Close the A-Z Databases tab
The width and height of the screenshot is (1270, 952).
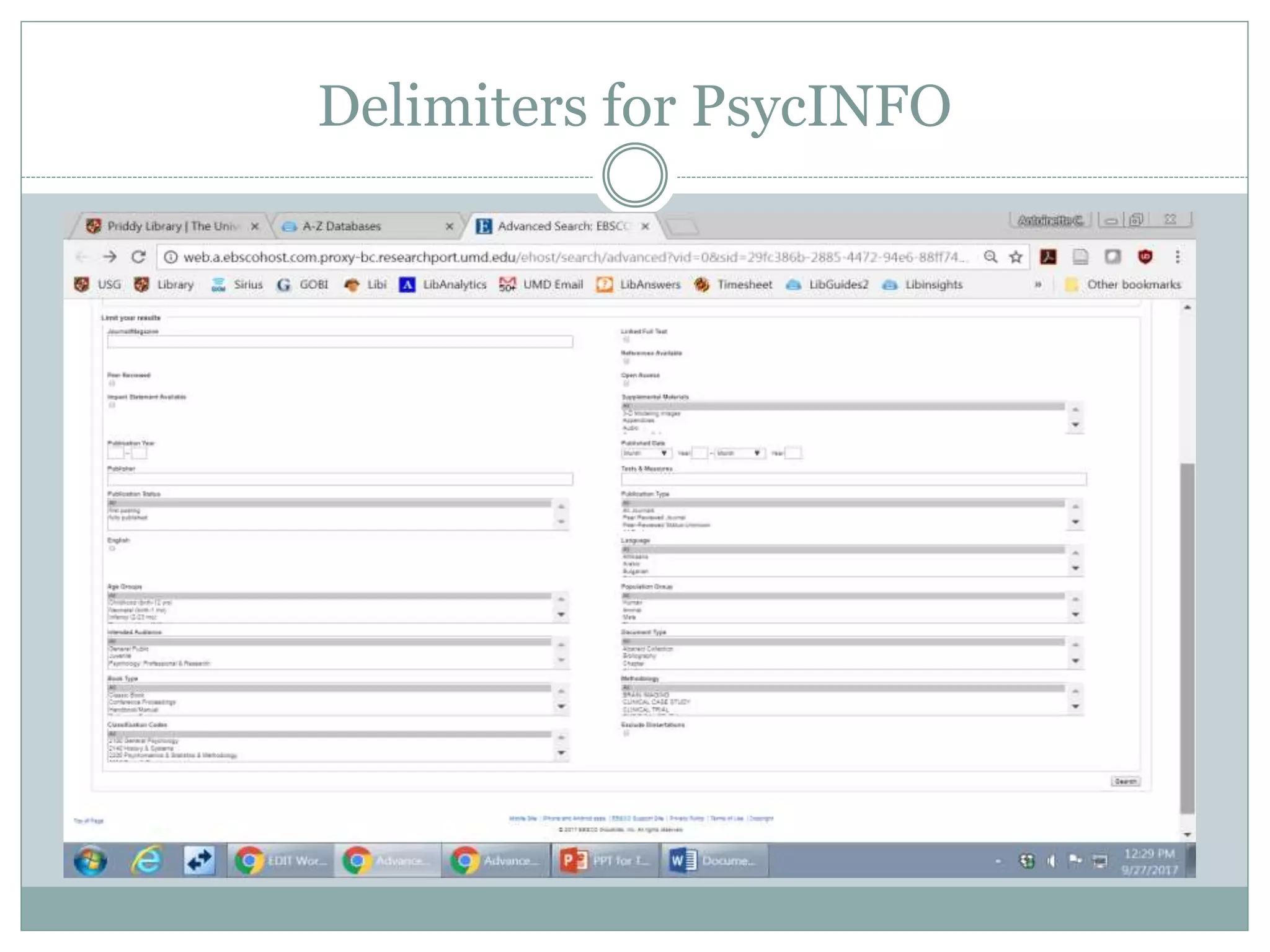pos(450,227)
